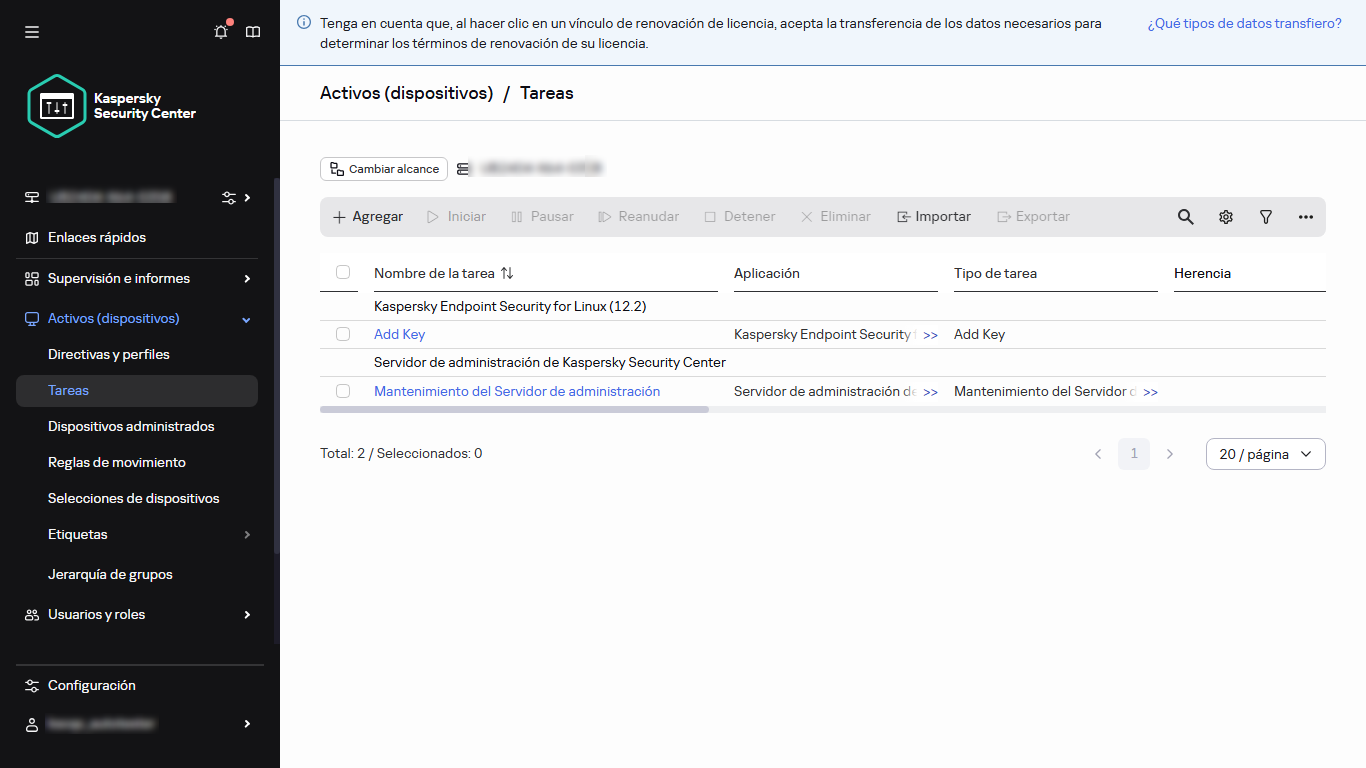The image size is (1366, 768).
Task: Click the Agregar button
Action: (368, 217)
